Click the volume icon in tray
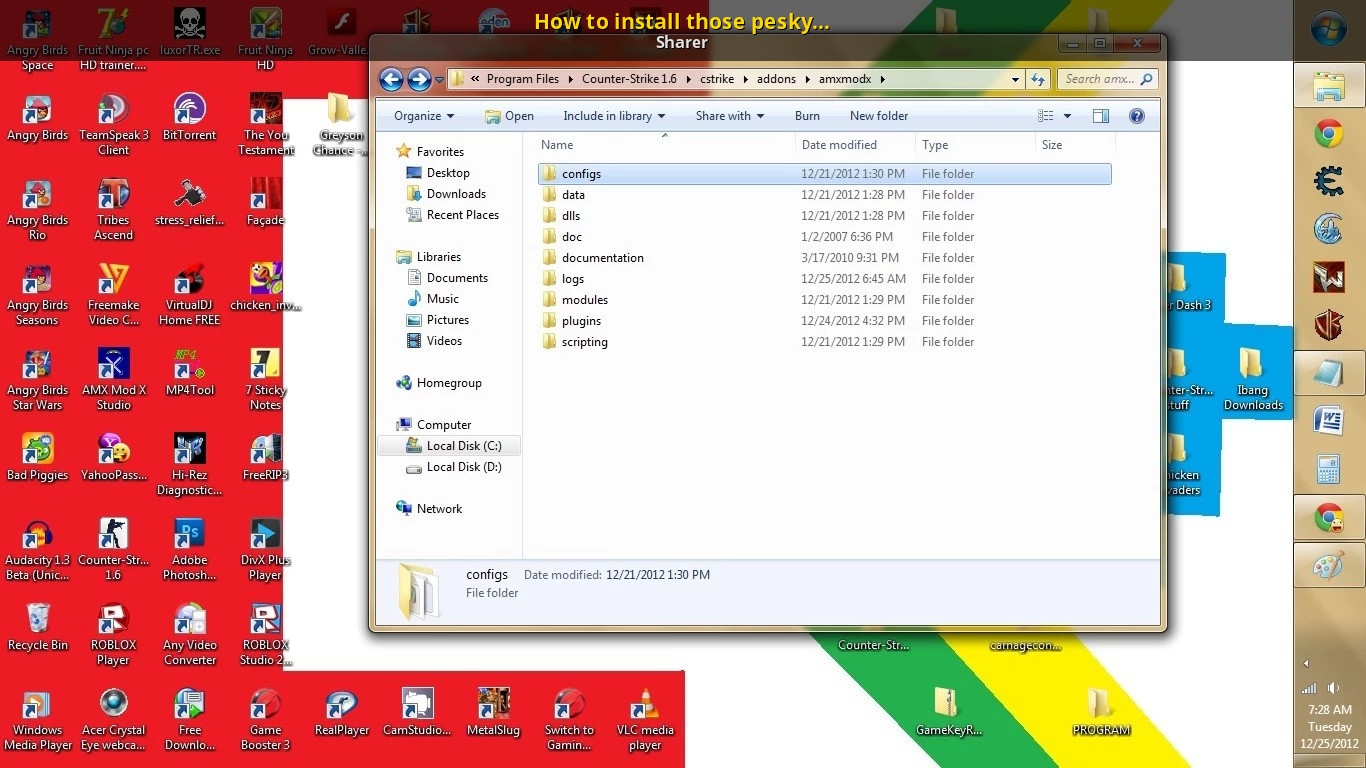The image size is (1366, 768). coord(1334,688)
